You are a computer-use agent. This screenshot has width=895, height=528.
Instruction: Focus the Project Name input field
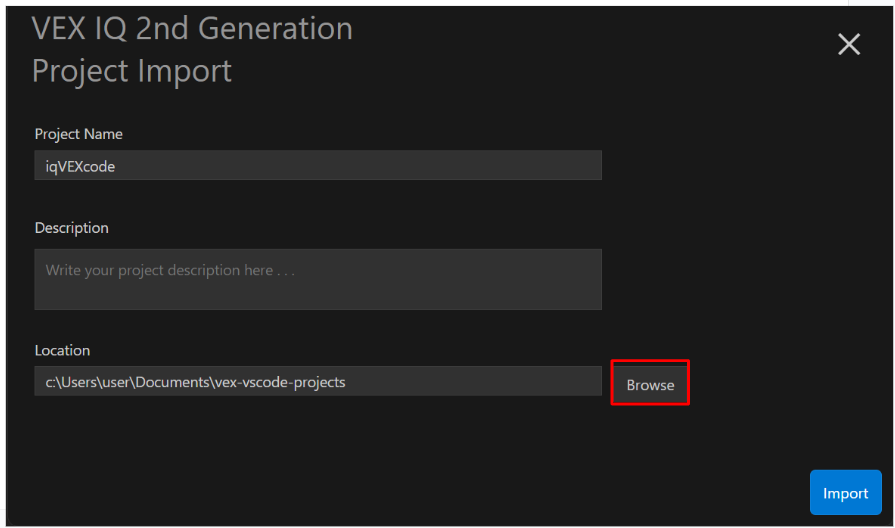[318, 166]
